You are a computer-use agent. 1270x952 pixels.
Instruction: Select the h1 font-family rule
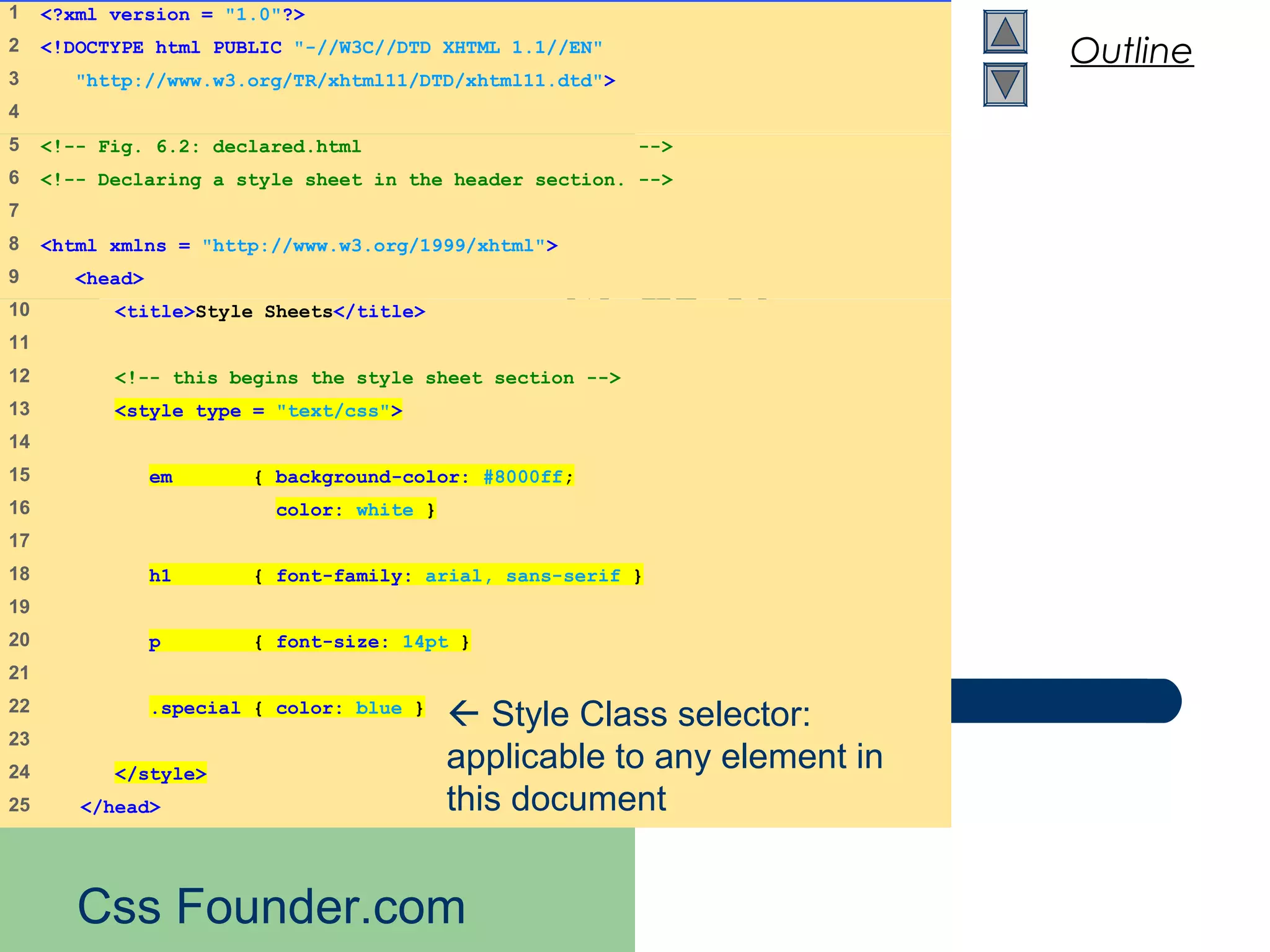coord(396,576)
